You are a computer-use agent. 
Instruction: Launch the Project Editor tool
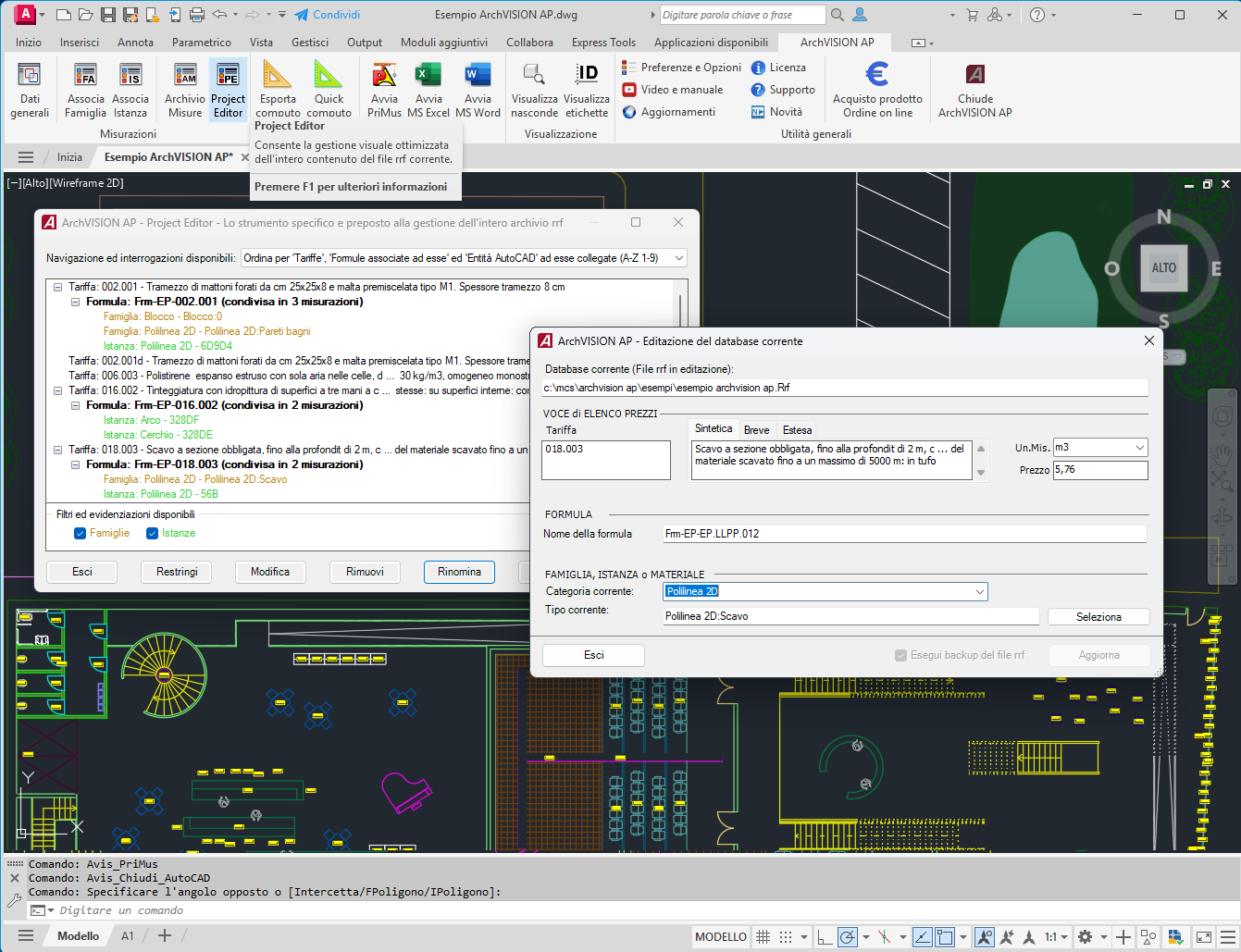pyautogui.click(x=228, y=90)
